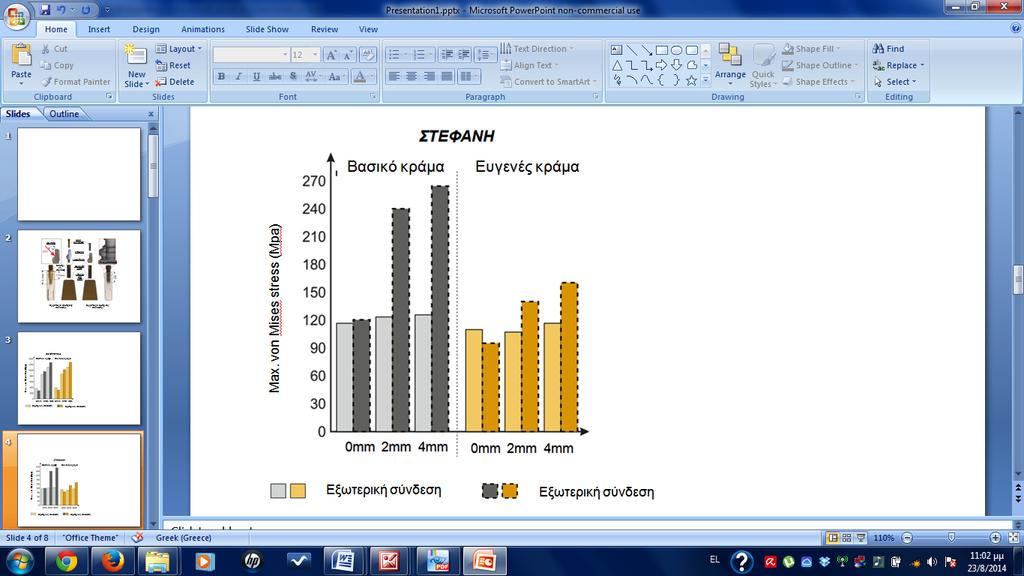Grow the font size

pyautogui.click(x=331, y=55)
